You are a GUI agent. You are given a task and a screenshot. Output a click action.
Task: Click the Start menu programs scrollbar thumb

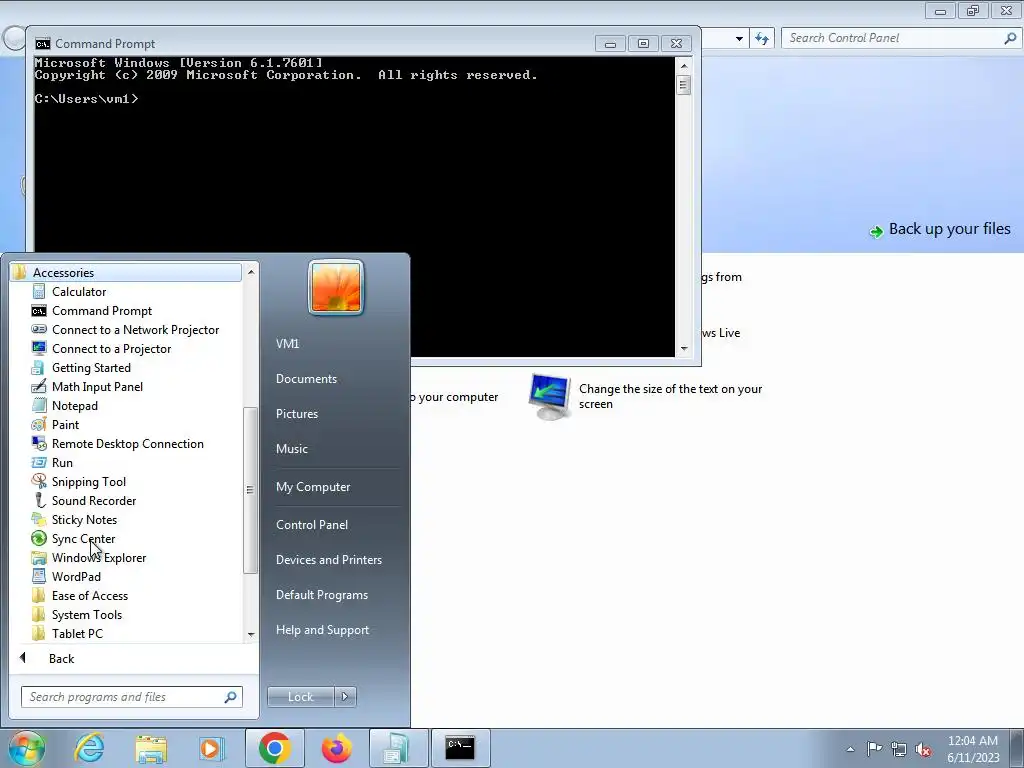(x=250, y=490)
